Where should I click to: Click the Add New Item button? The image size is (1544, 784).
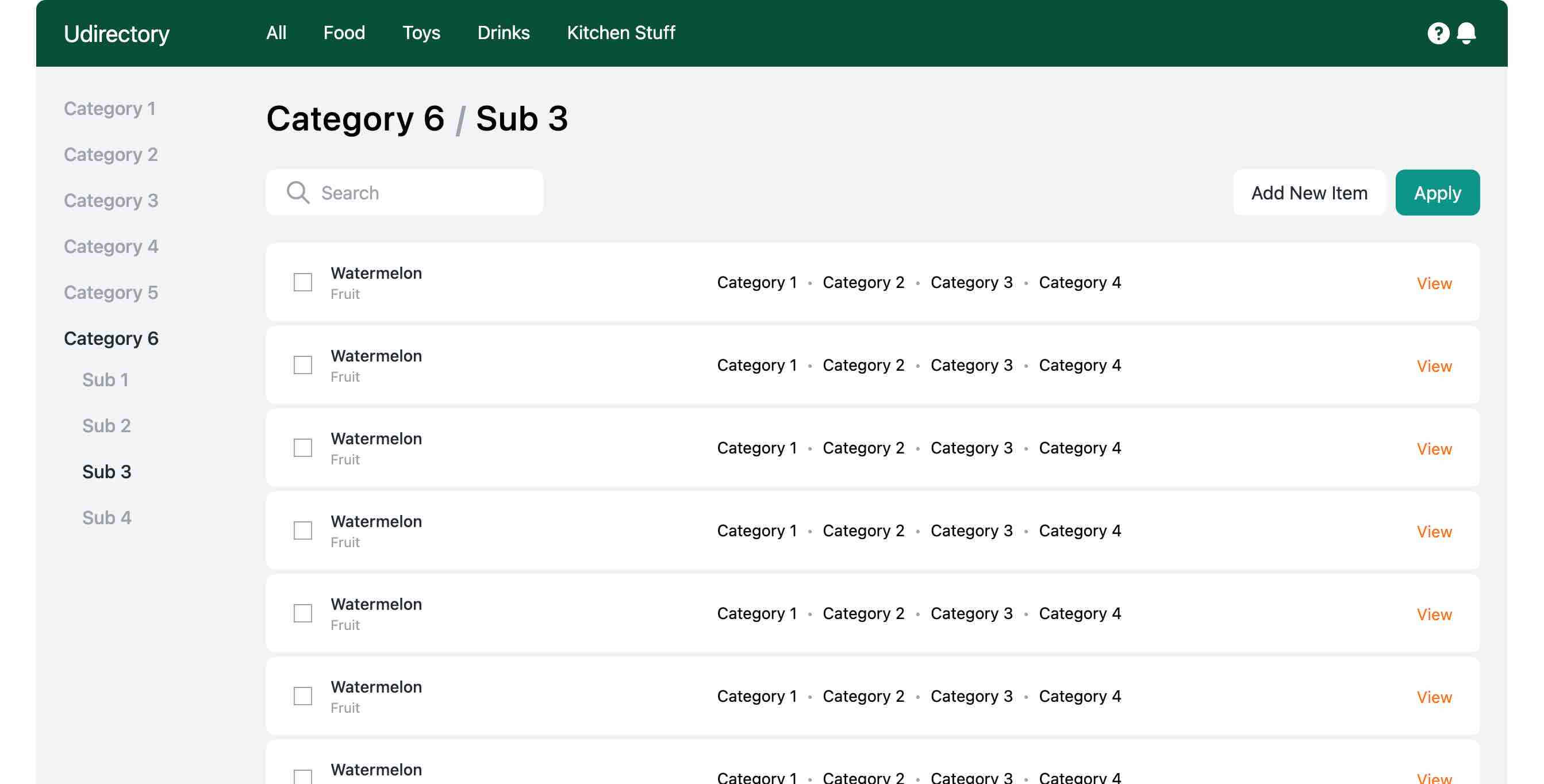(1309, 193)
